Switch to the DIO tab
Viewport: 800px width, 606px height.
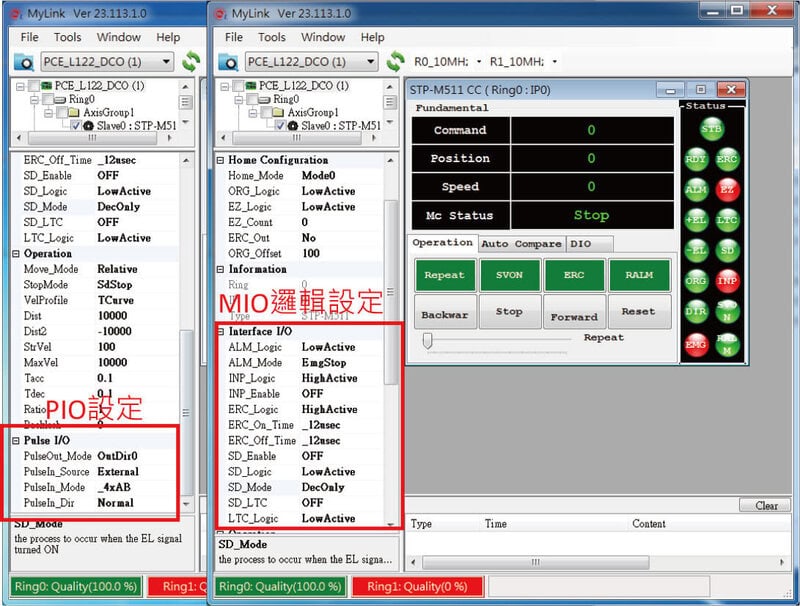click(589, 244)
